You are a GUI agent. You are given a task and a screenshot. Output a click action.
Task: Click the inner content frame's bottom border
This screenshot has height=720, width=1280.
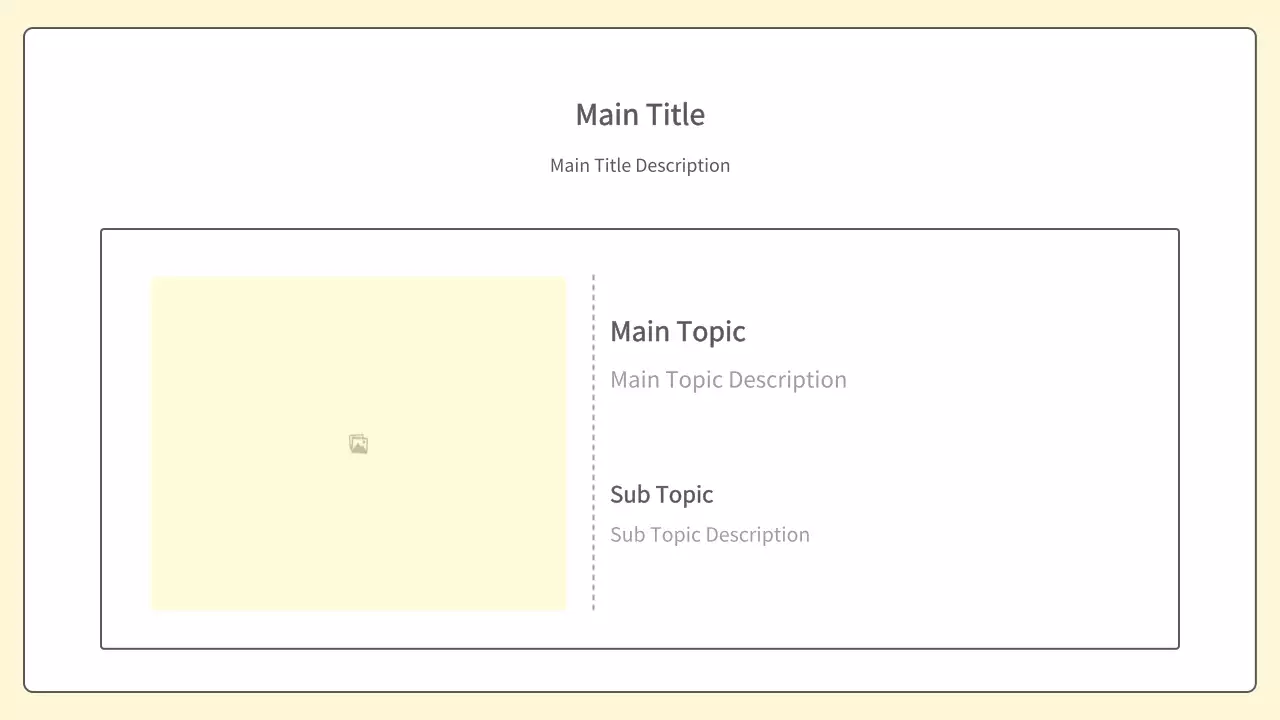pyautogui.click(x=640, y=648)
